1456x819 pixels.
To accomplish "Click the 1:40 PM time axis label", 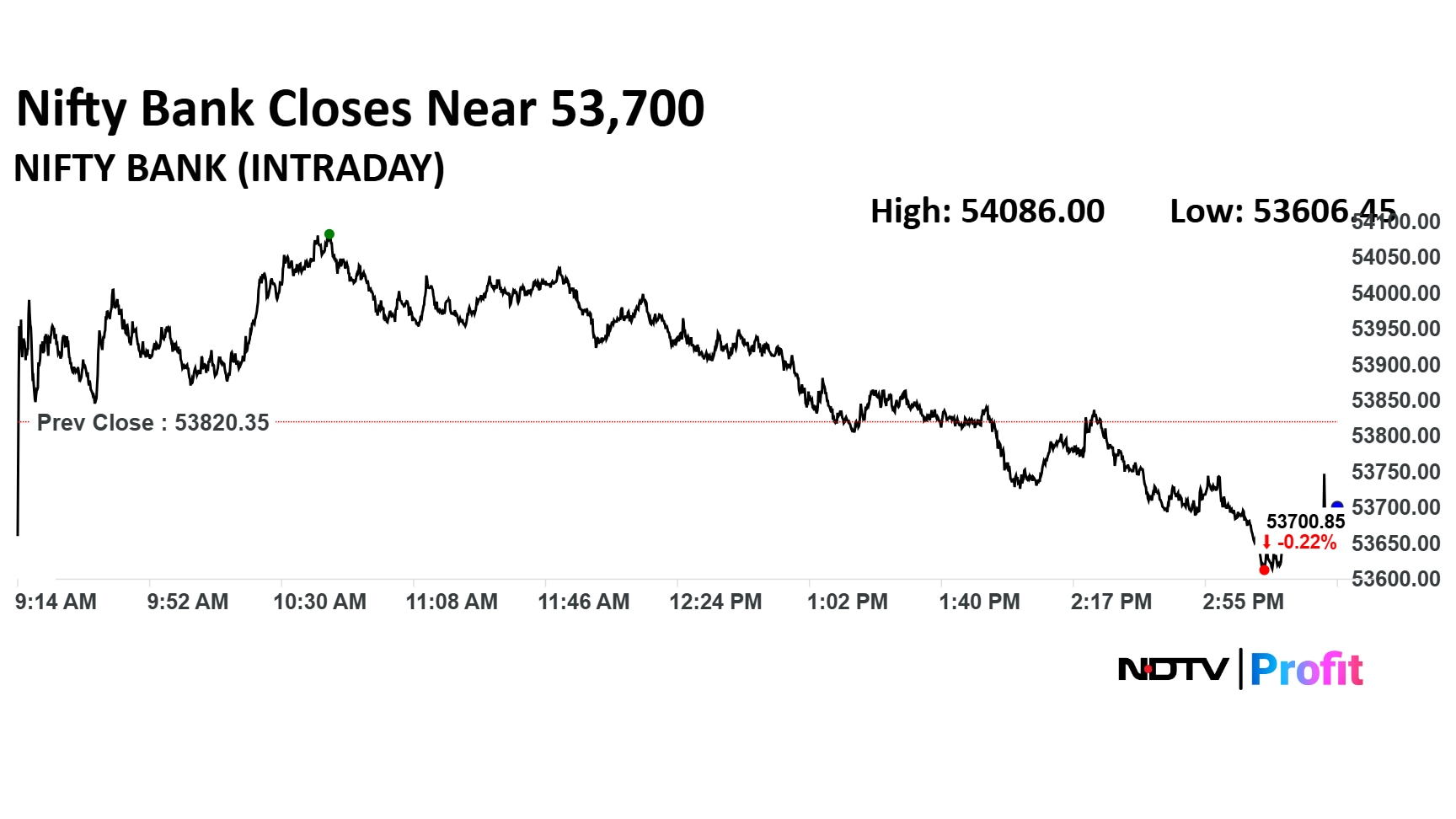I will (x=979, y=602).
